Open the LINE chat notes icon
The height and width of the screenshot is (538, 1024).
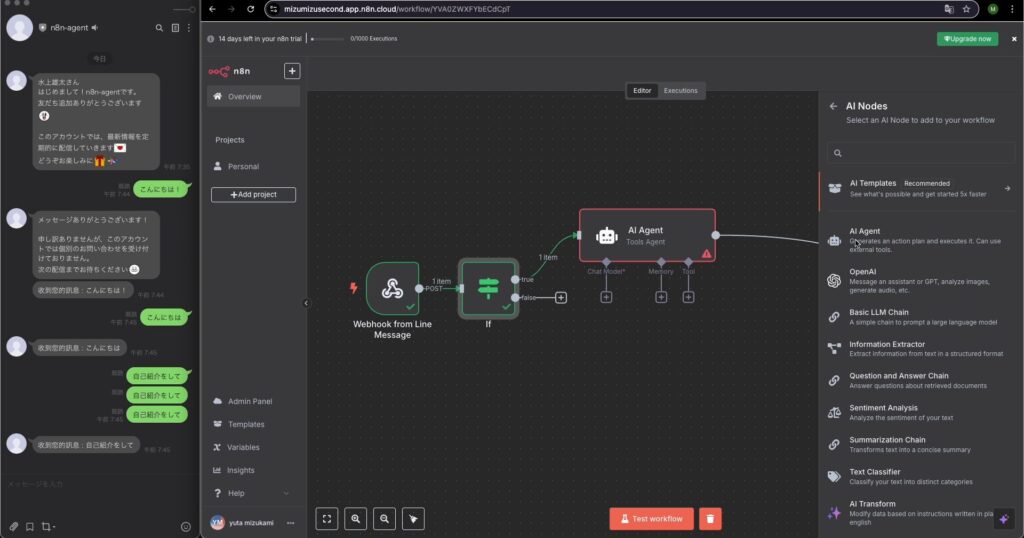pyautogui.click(x=175, y=28)
